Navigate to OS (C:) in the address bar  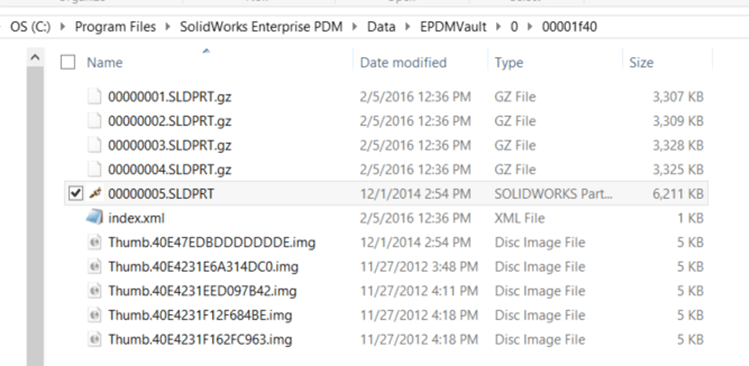pos(30,27)
